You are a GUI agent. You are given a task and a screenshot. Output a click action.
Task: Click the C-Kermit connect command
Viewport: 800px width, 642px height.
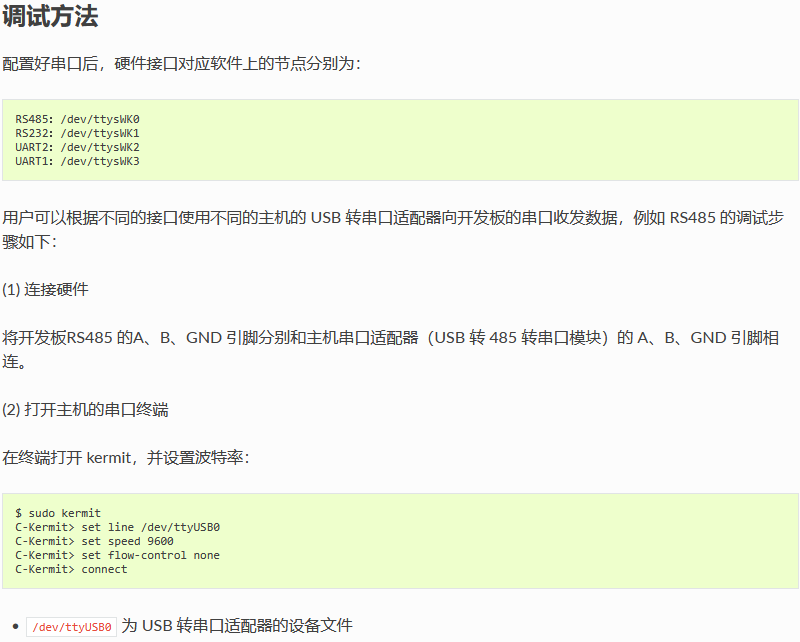click(x=71, y=569)
